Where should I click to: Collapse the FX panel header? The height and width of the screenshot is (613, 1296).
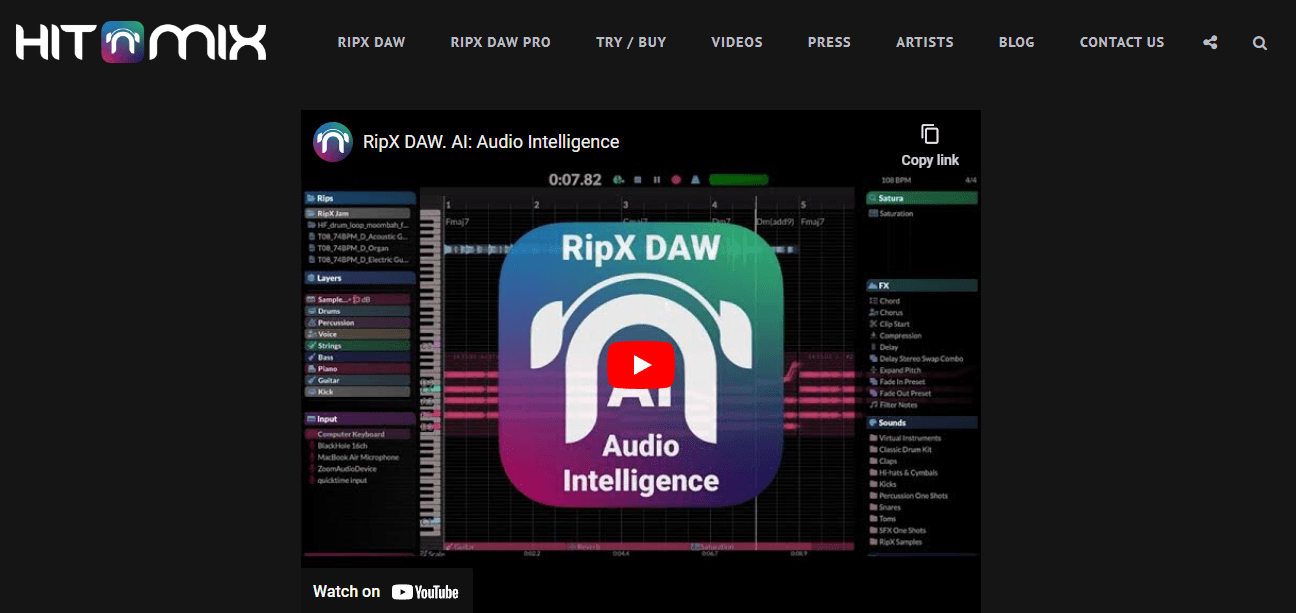point(921,286)
